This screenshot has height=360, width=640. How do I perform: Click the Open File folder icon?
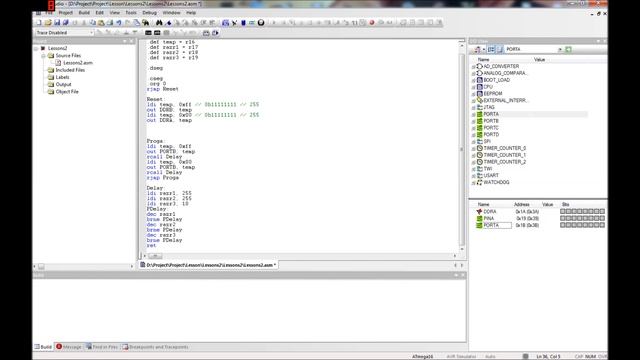tap(48, 23)
